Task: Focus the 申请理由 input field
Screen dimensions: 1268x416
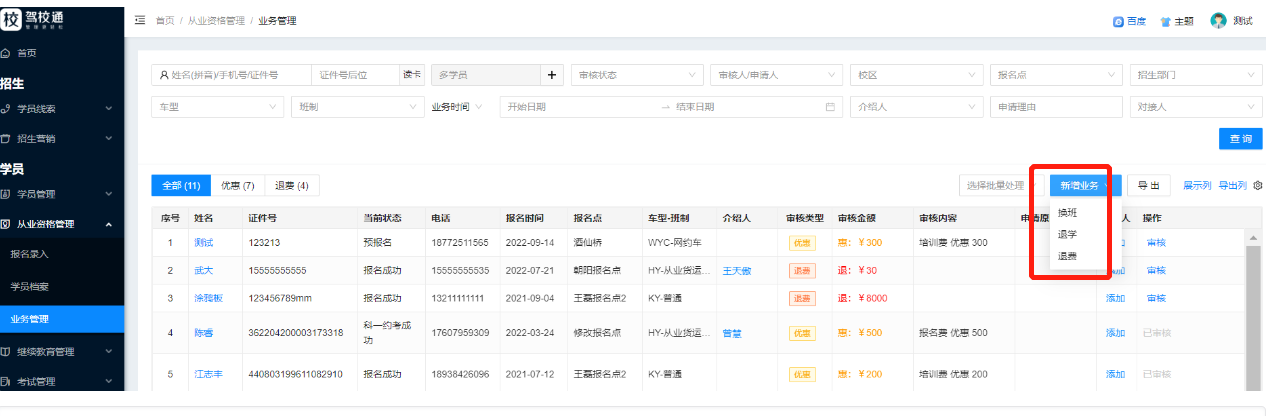Action: (x=1056, y=107)
